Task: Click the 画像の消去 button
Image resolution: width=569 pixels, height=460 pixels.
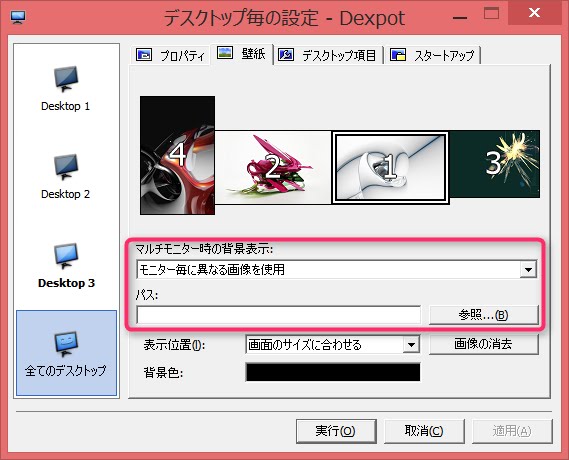Action: tap(483, 344)
